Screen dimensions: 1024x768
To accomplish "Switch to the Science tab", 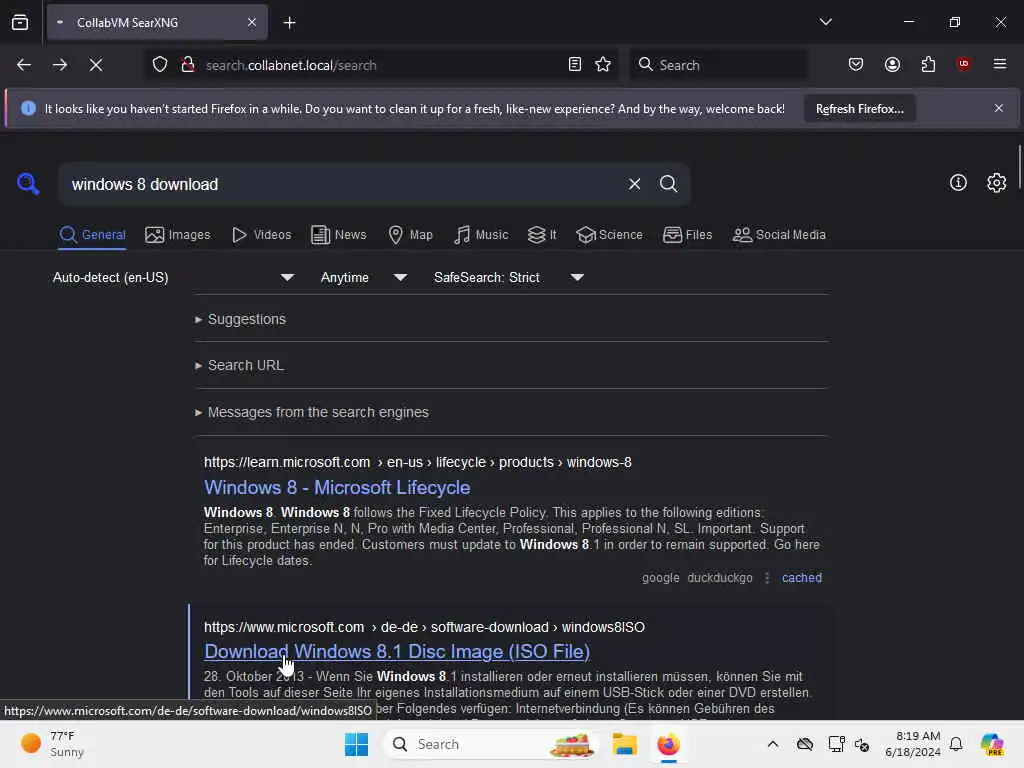I will [609, 235].
